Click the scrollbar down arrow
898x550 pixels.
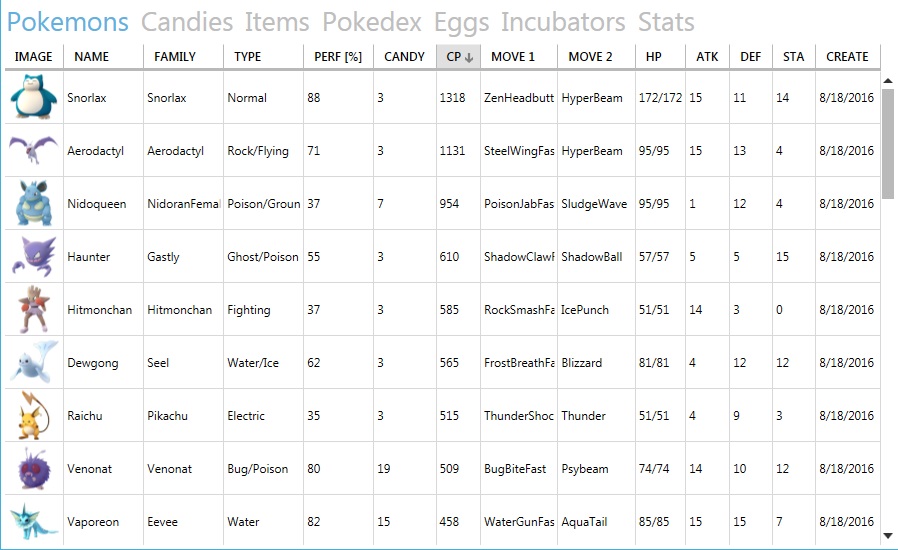click(888, 536)
